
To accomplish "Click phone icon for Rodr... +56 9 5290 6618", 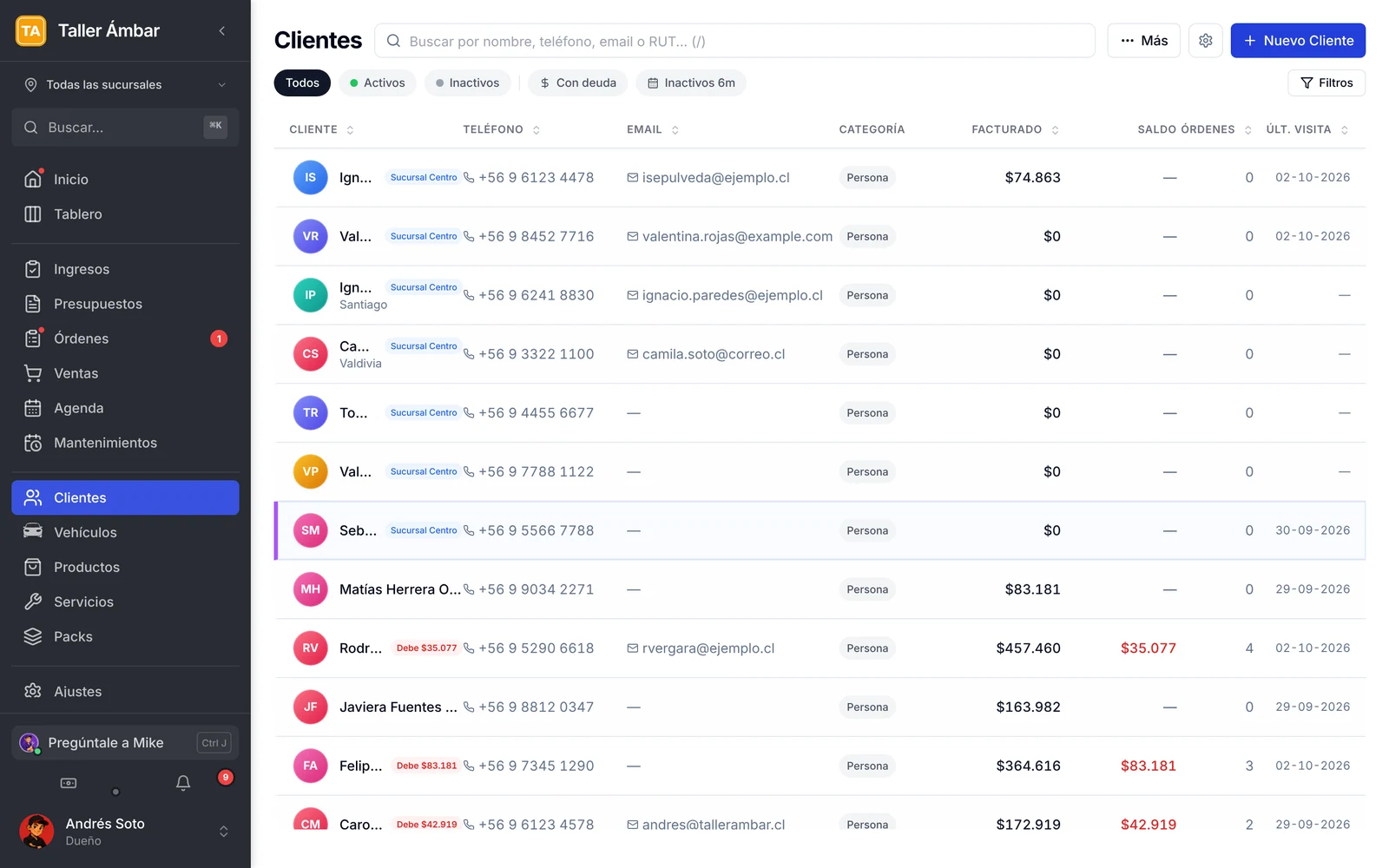I will [x=469, y=648].
